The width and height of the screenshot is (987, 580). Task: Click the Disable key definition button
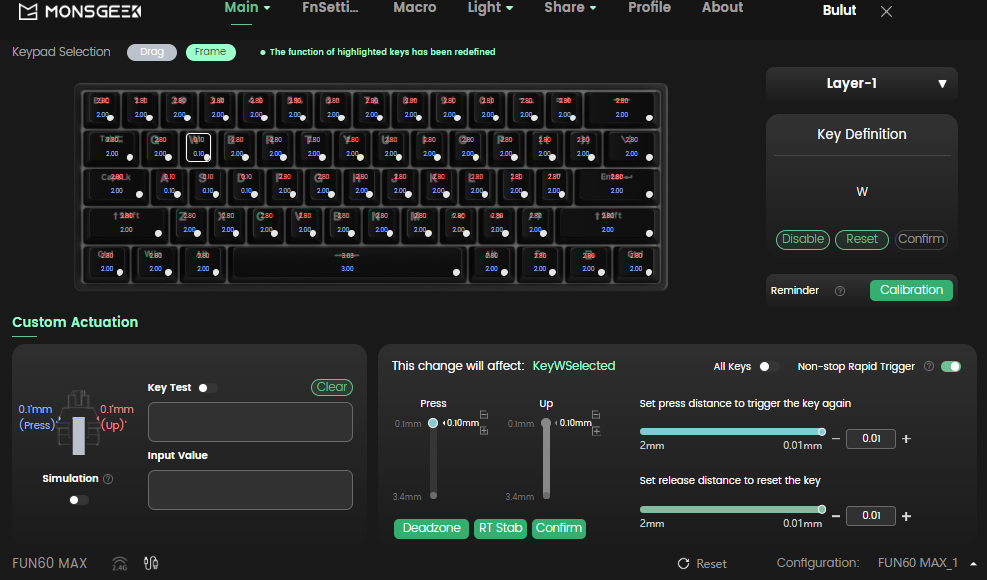803,239
